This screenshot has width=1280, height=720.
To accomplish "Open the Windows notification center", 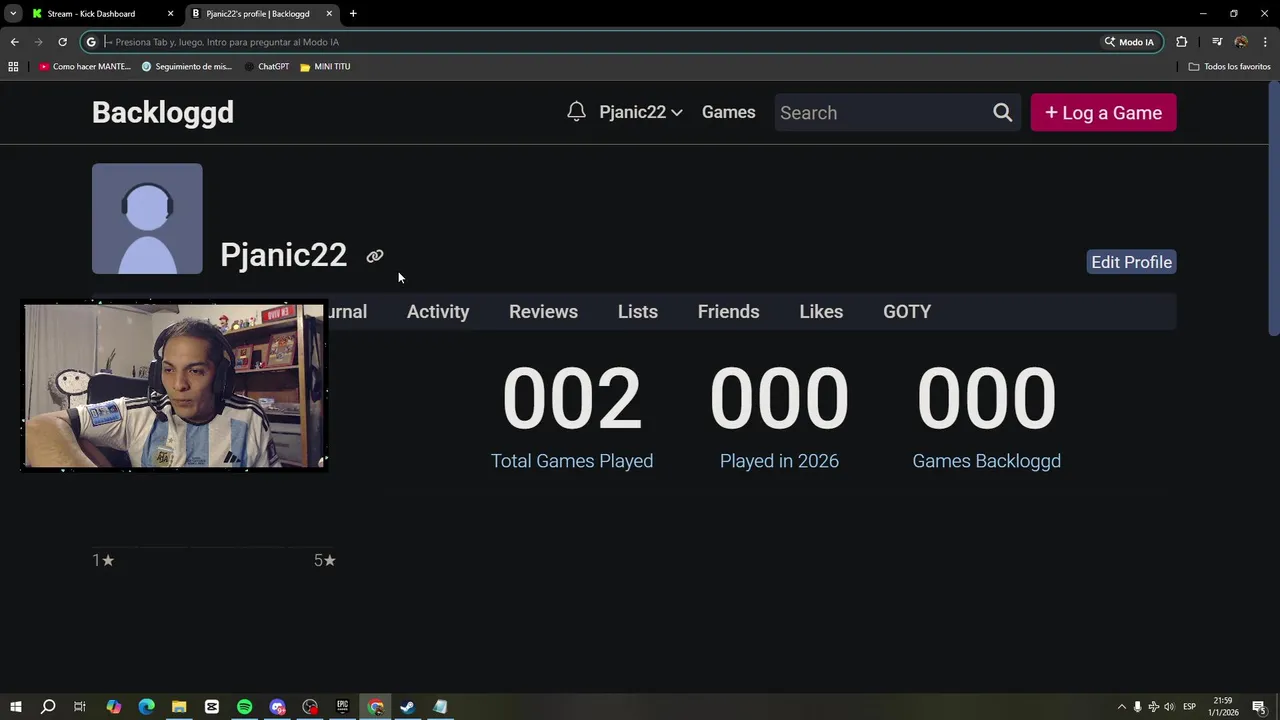I will pos(1260,707).
